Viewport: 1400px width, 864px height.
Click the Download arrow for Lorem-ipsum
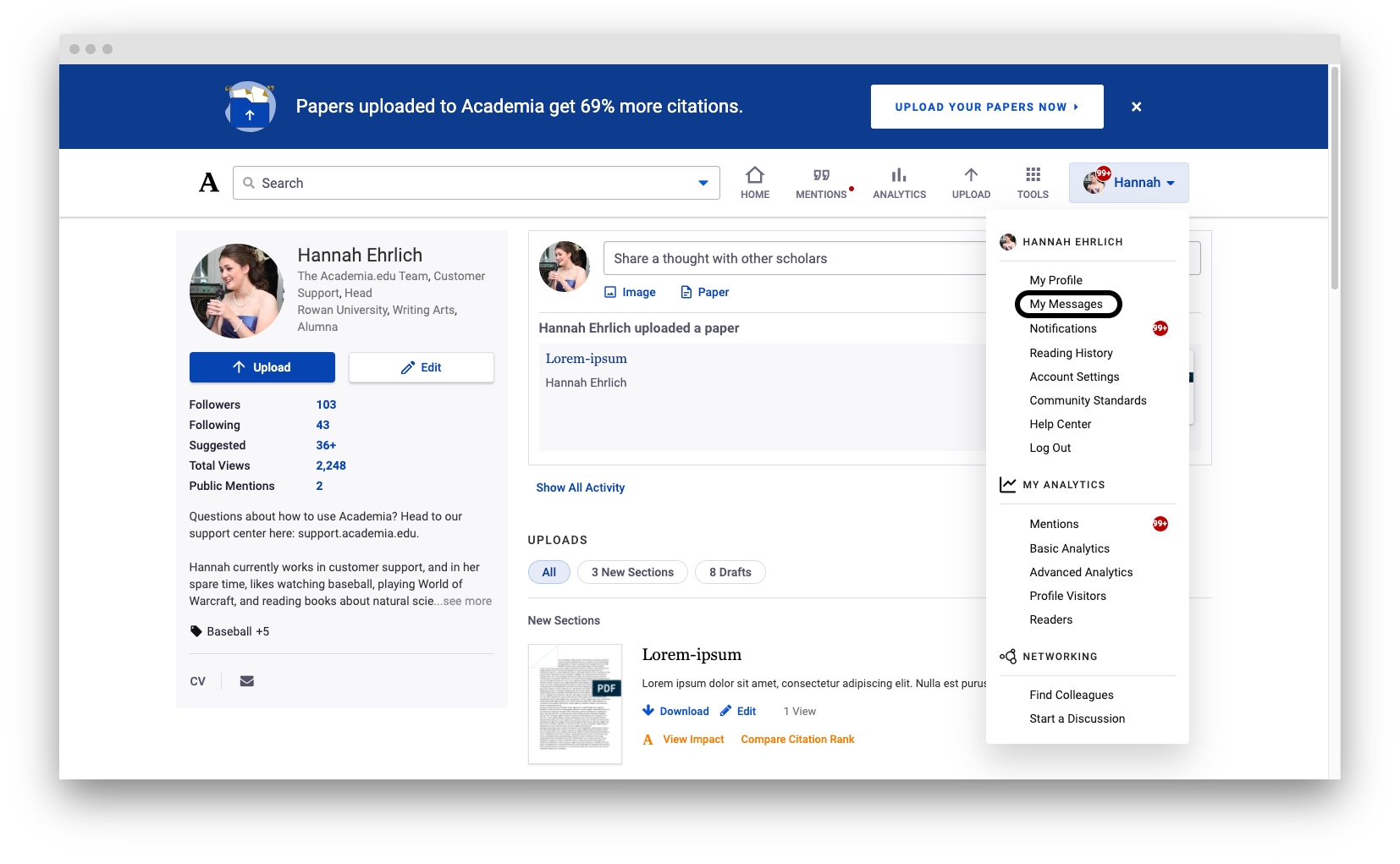[x=648, y=711]
